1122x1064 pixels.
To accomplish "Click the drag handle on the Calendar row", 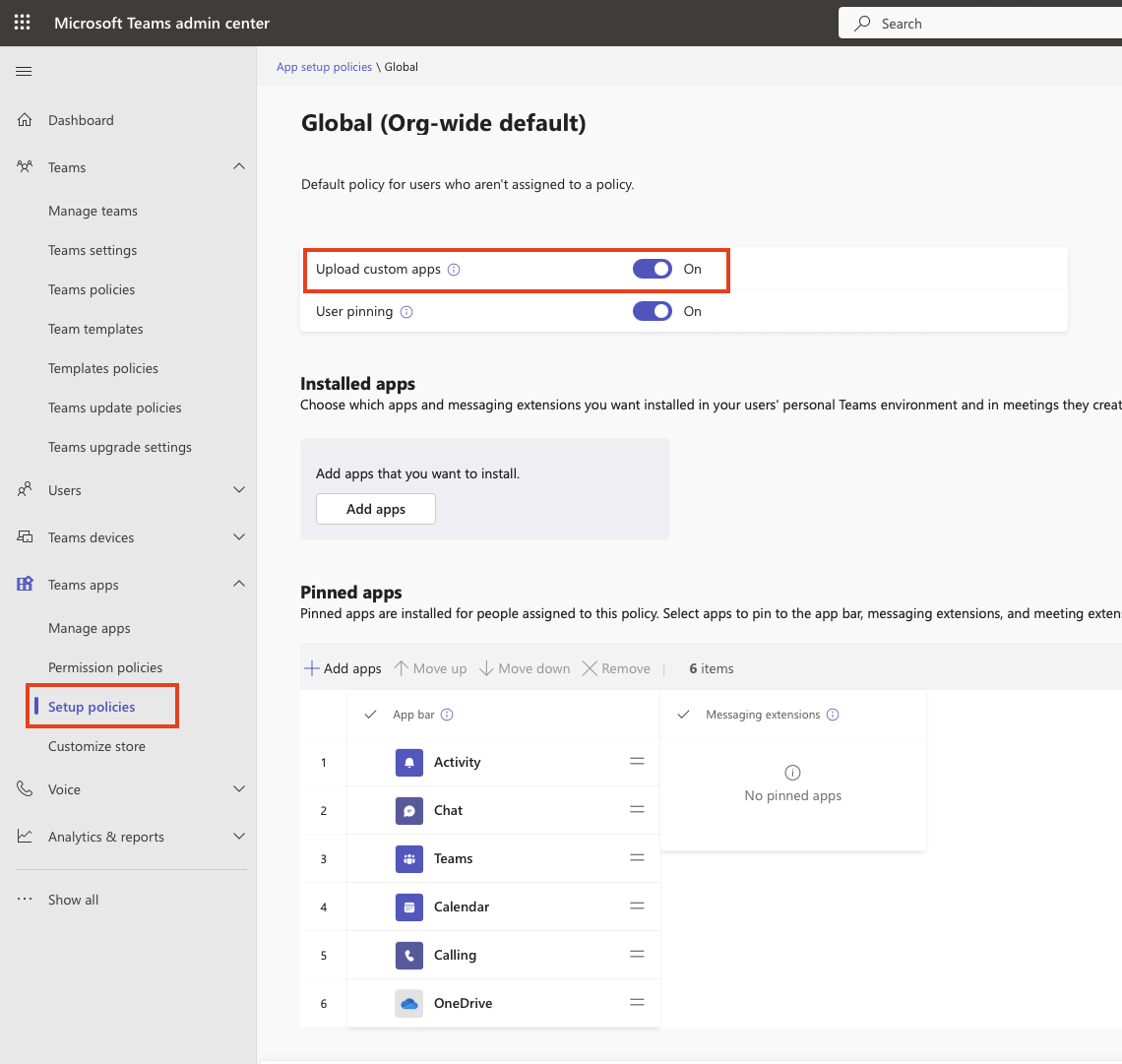I will click(x=637, y=906).
